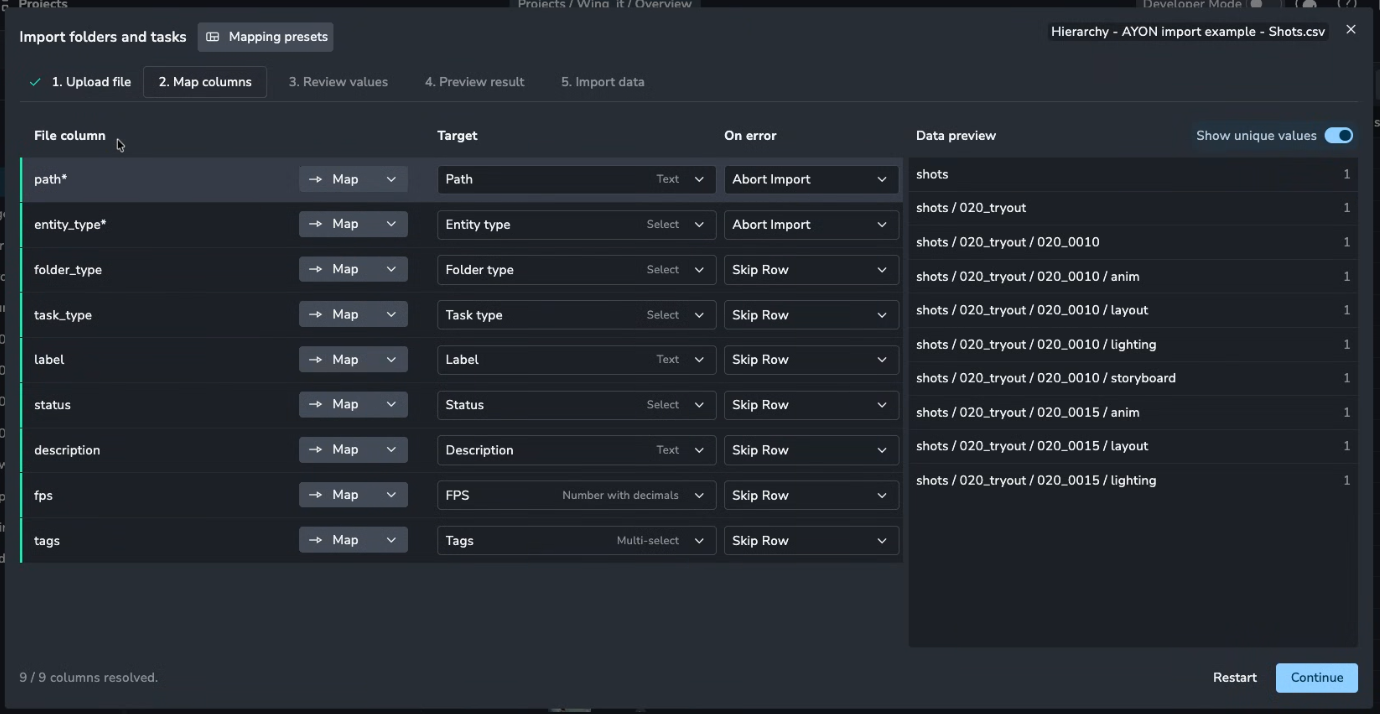Select the task_type file column row
Screen dimensions: 1380x714
click(x=461, y=314)
